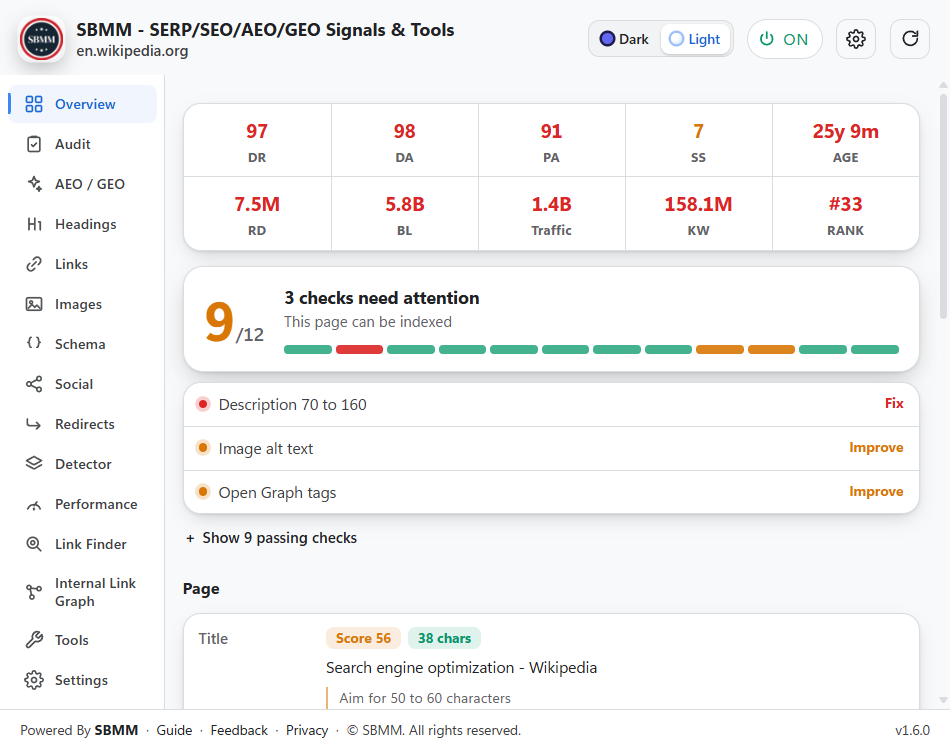Click the Images picture icon

pos(34,304)
